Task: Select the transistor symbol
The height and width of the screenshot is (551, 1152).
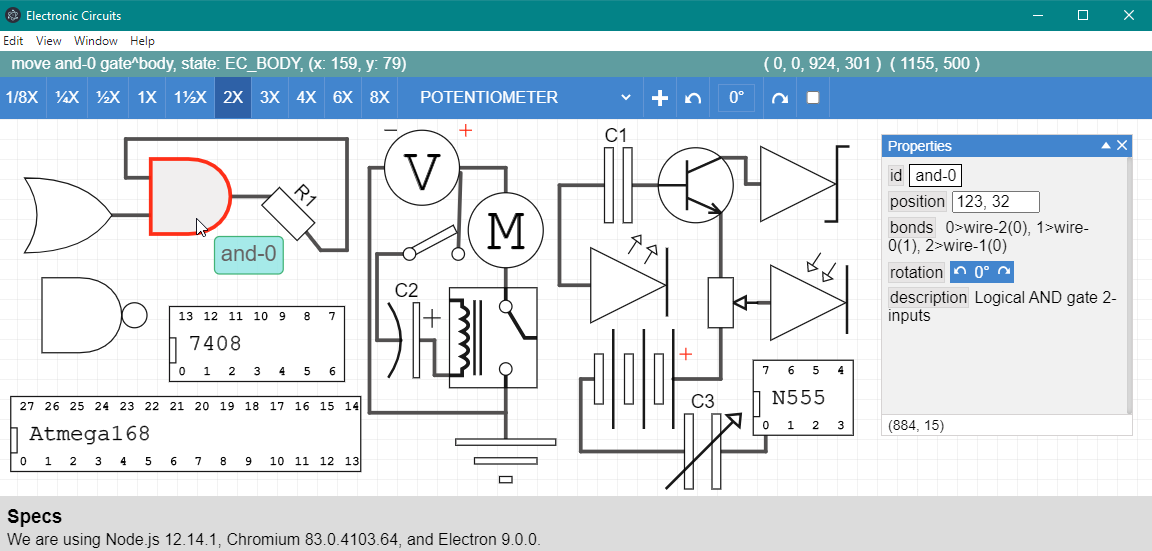Action: coord(695,184)
